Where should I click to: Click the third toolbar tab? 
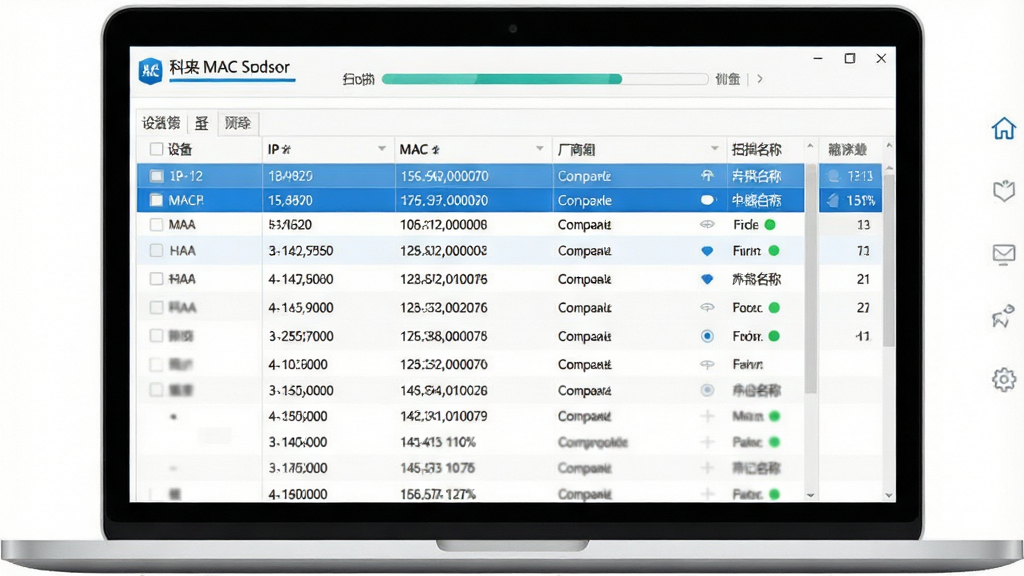click(x=238, y=123)
